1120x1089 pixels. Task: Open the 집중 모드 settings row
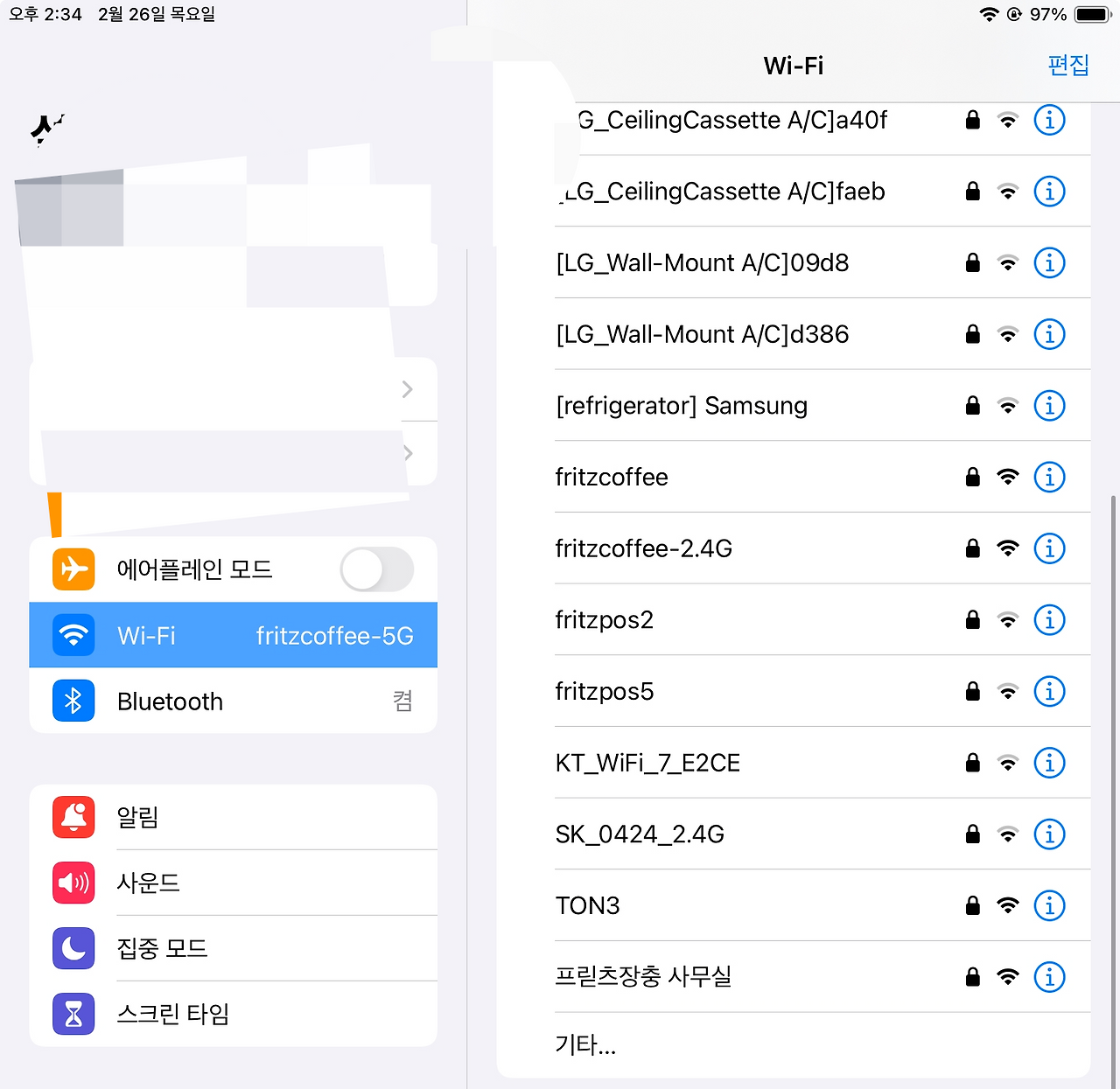coord(233,948)
